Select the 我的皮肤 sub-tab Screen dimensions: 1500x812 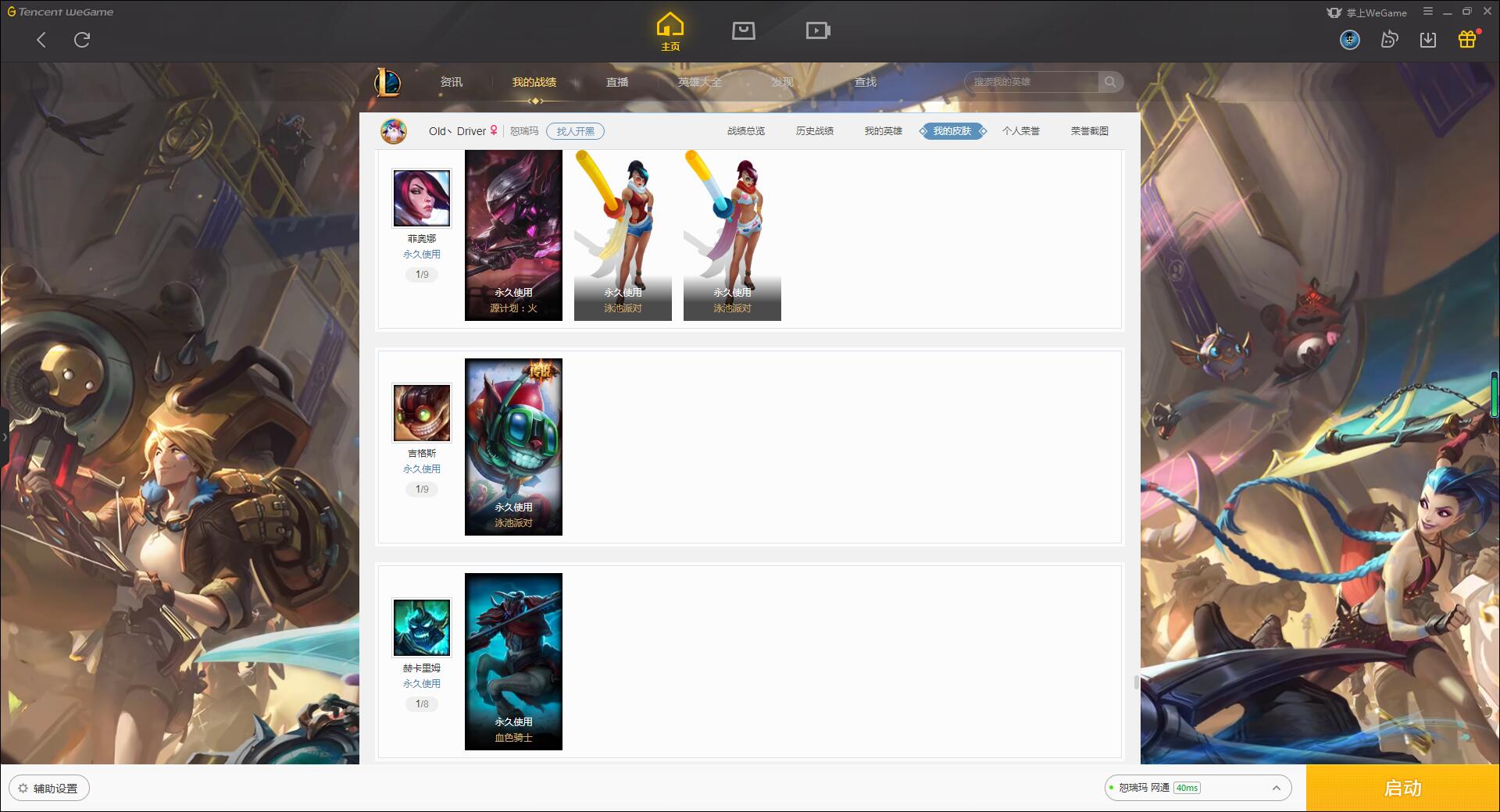click(952, 131)
